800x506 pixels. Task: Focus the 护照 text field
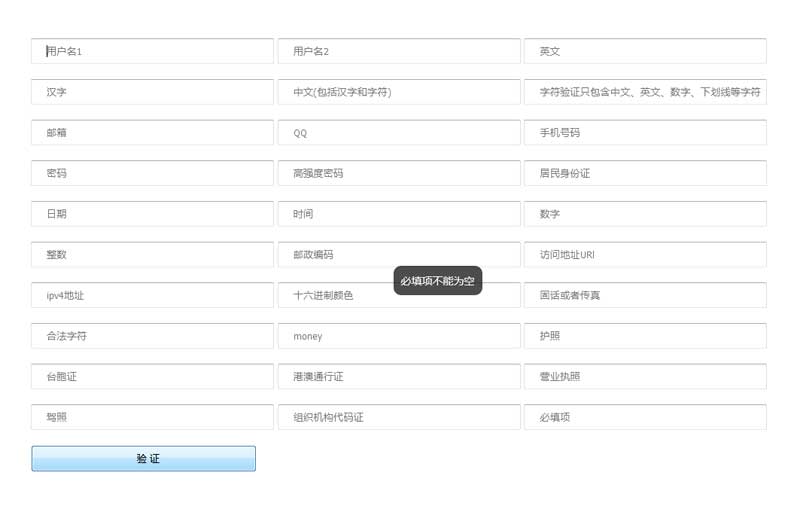[645, 336]
